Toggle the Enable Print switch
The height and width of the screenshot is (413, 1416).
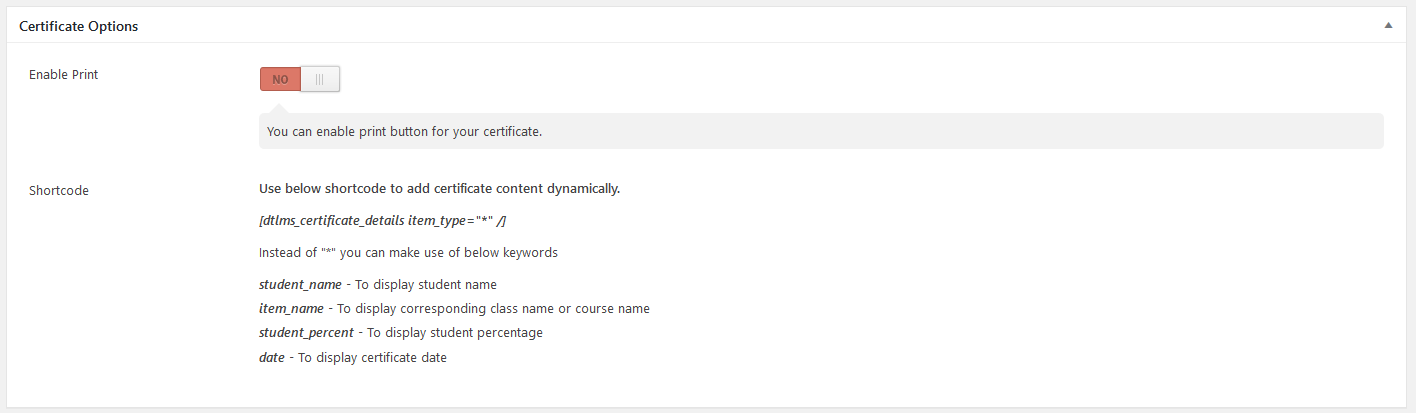(x=300, y=79)
